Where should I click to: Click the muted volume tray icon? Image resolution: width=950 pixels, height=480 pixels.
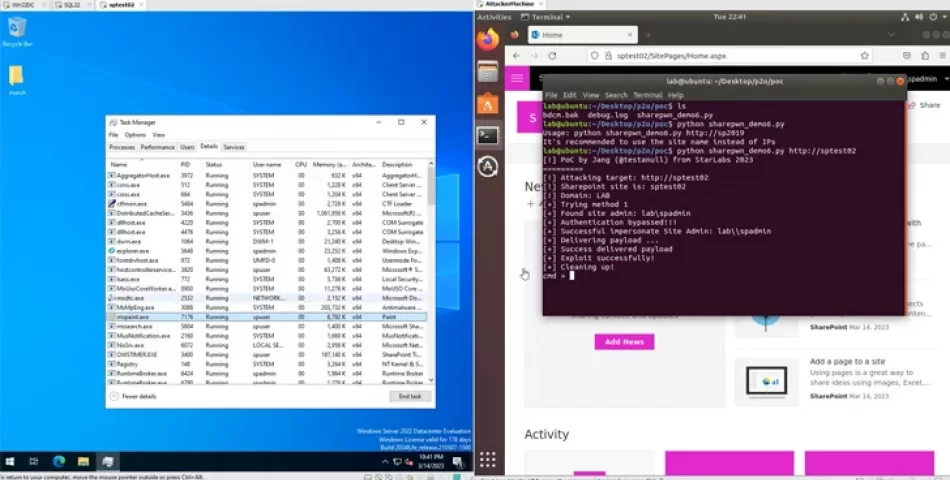[x=409, y=462]
